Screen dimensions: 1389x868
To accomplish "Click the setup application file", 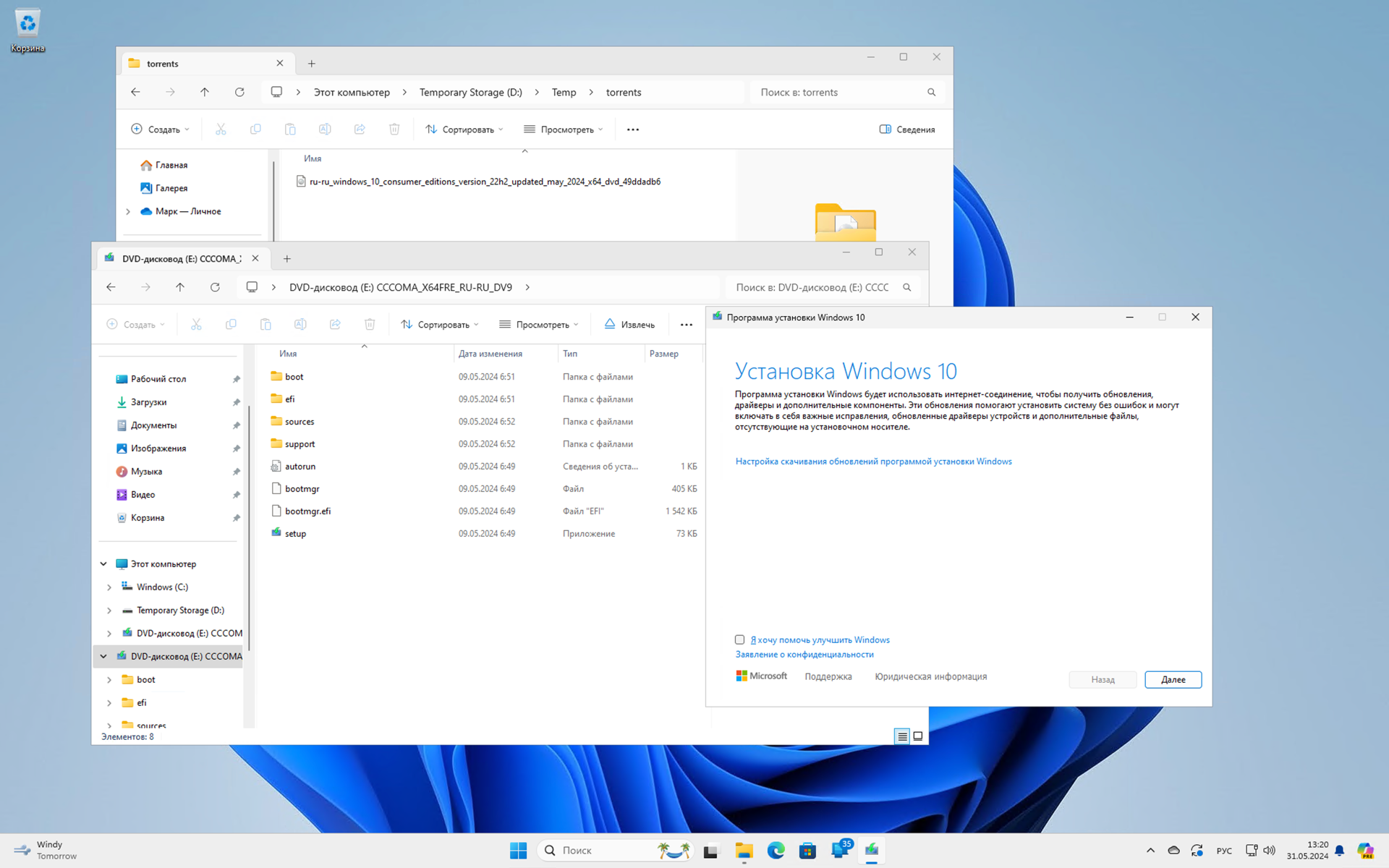I will click(x=294, y=533).
